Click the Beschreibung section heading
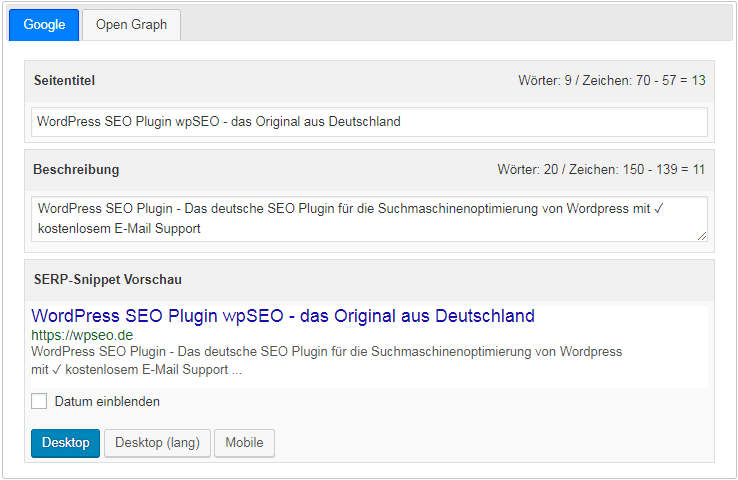The height and width of the screenshot is (480, 738). [x=76, y=170]
